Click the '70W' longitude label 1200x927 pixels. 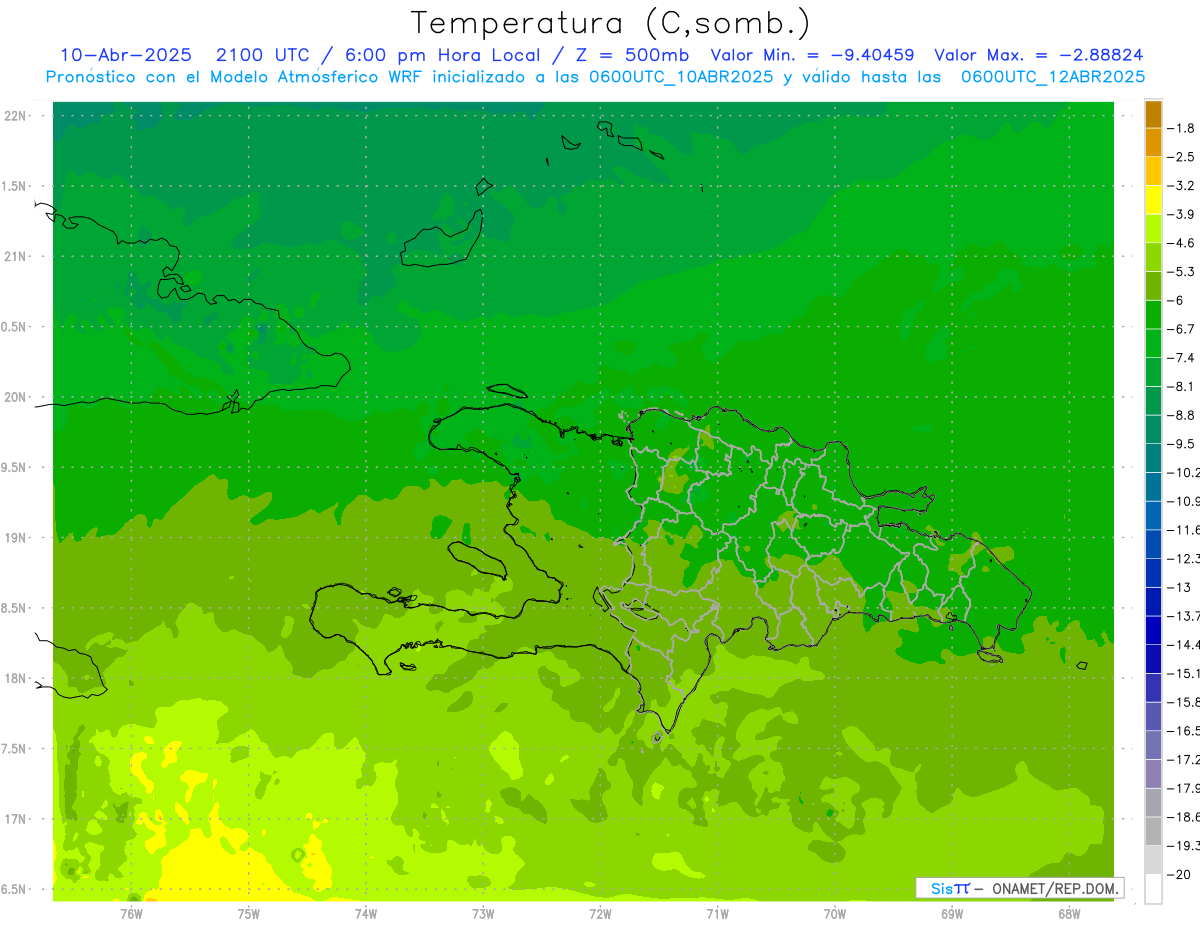coord(835,913)
